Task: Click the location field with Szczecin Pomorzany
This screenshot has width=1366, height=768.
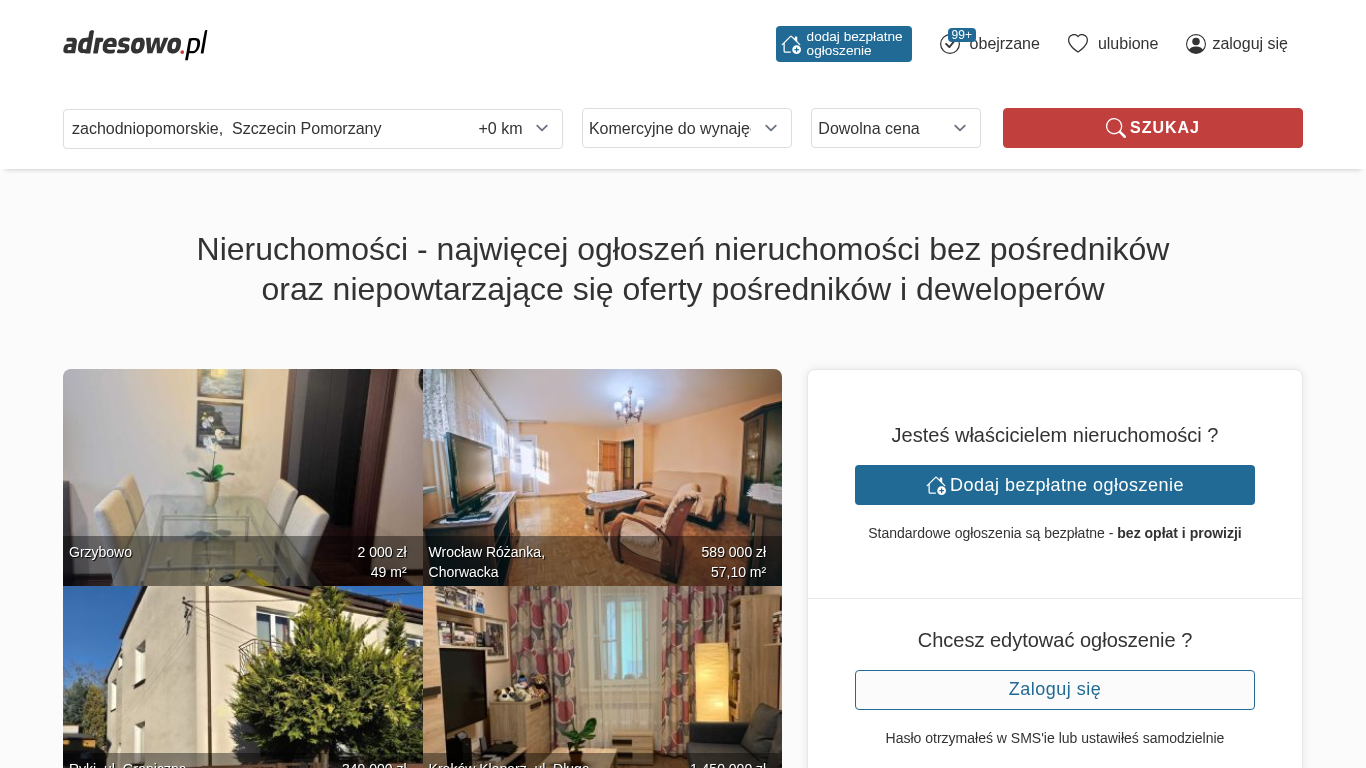Action: (266, 129)
